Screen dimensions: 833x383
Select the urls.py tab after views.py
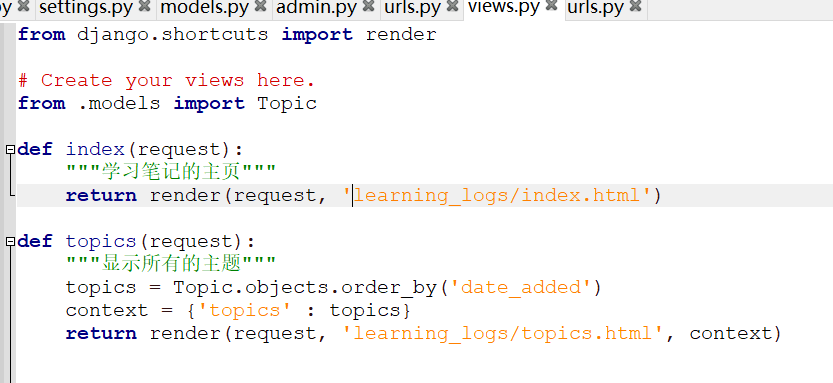point(596,7)
